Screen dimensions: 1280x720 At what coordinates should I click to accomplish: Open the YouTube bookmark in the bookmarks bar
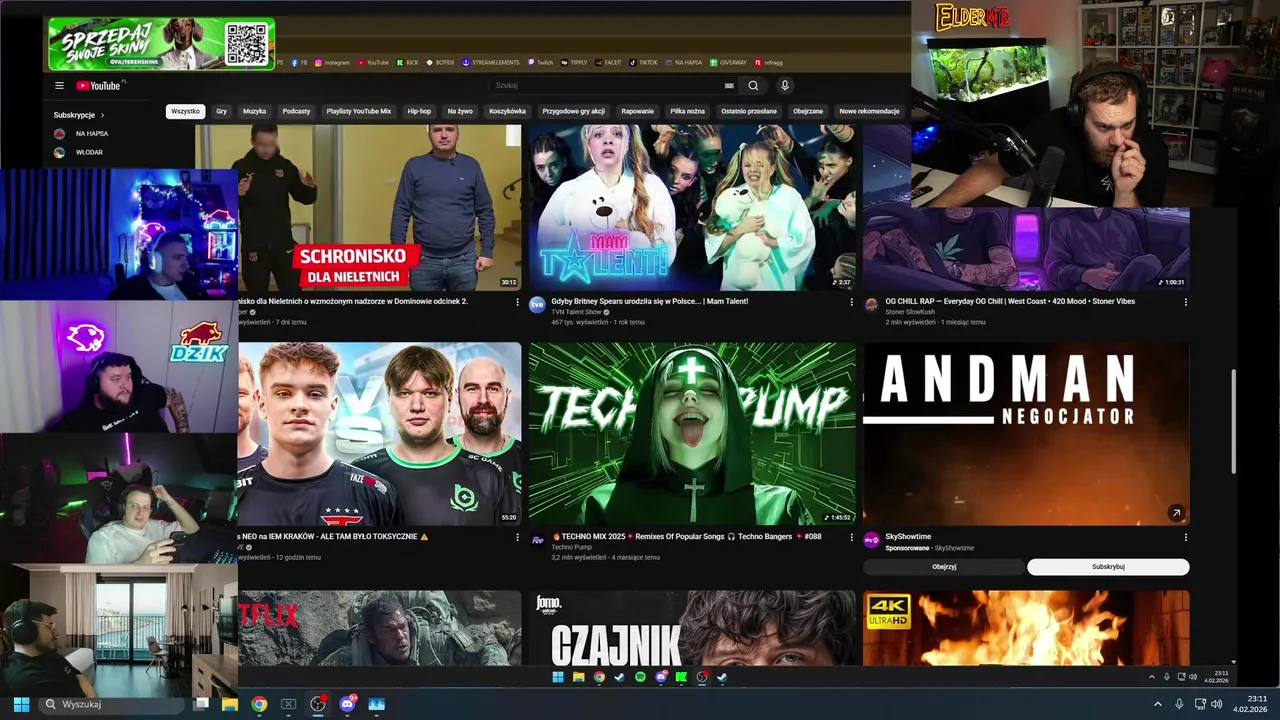(x=373, y=62)
